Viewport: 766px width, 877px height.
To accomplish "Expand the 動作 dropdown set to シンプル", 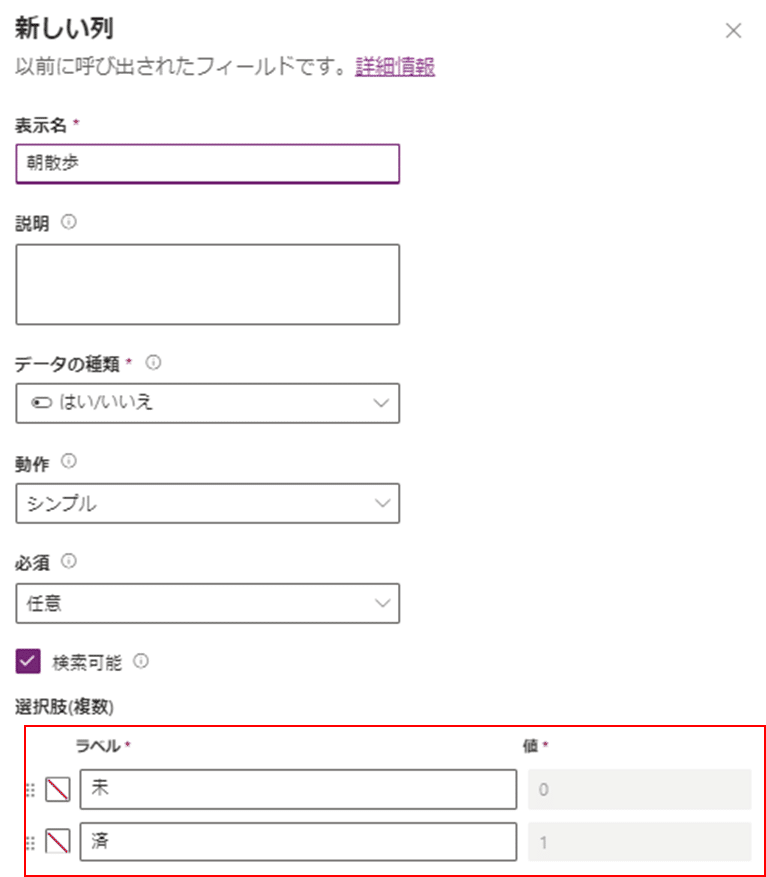I will click(x=207, y=503).
